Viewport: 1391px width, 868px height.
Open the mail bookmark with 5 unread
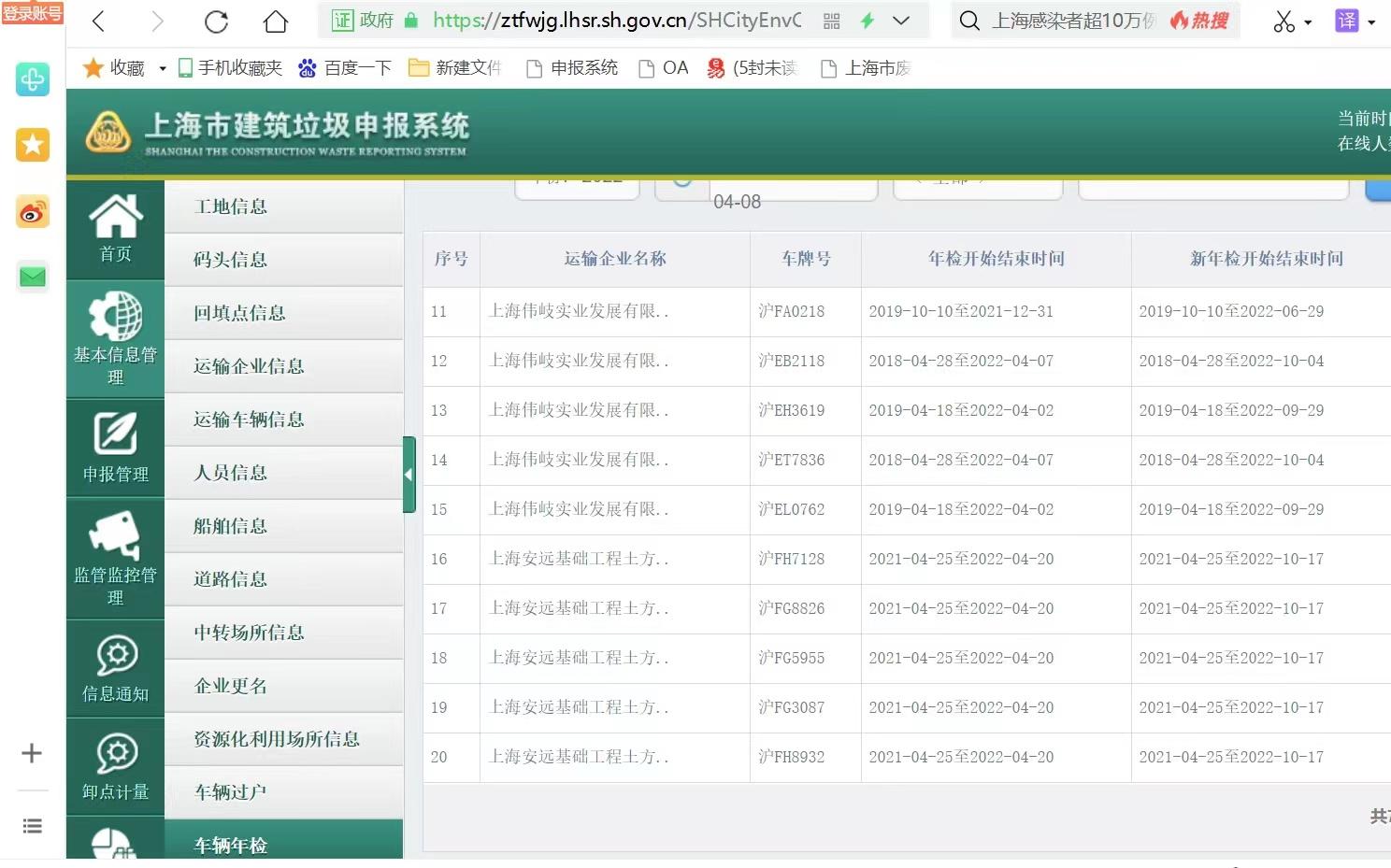coord(752,67)
